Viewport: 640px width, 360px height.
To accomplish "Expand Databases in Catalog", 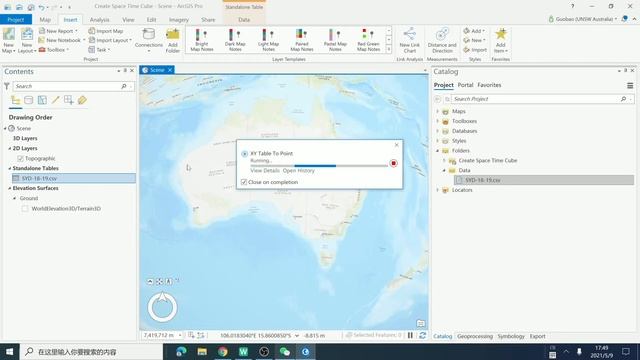I will click(x=437, y=131).
